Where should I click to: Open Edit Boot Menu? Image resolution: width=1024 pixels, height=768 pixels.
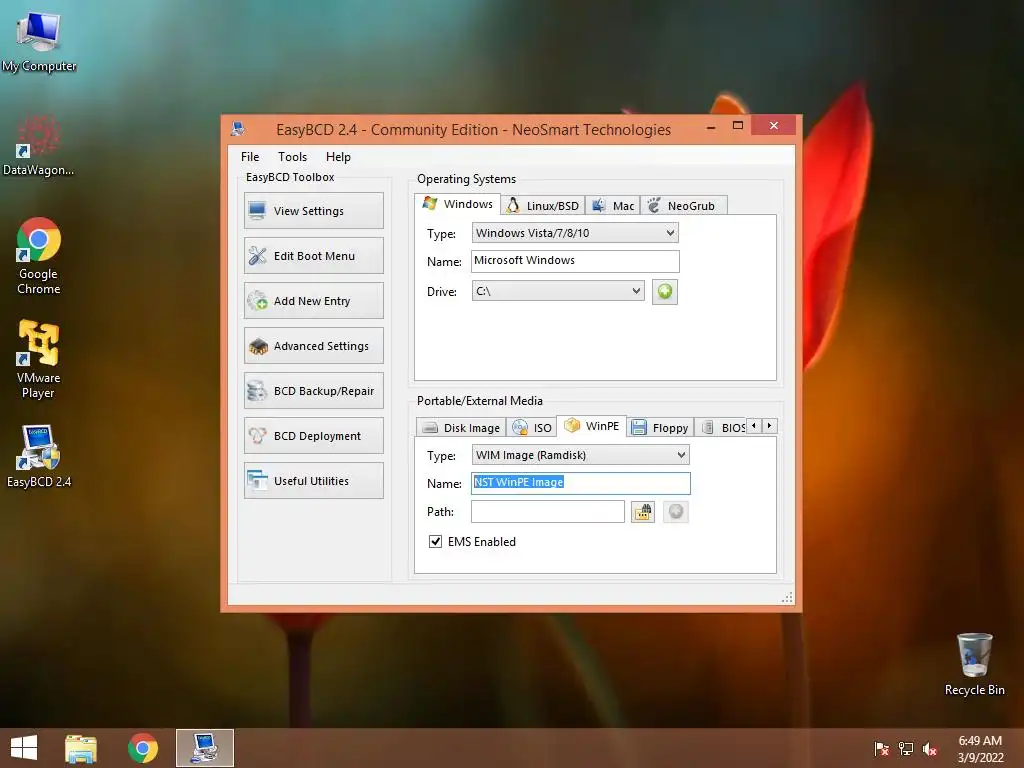pos(313,255)
